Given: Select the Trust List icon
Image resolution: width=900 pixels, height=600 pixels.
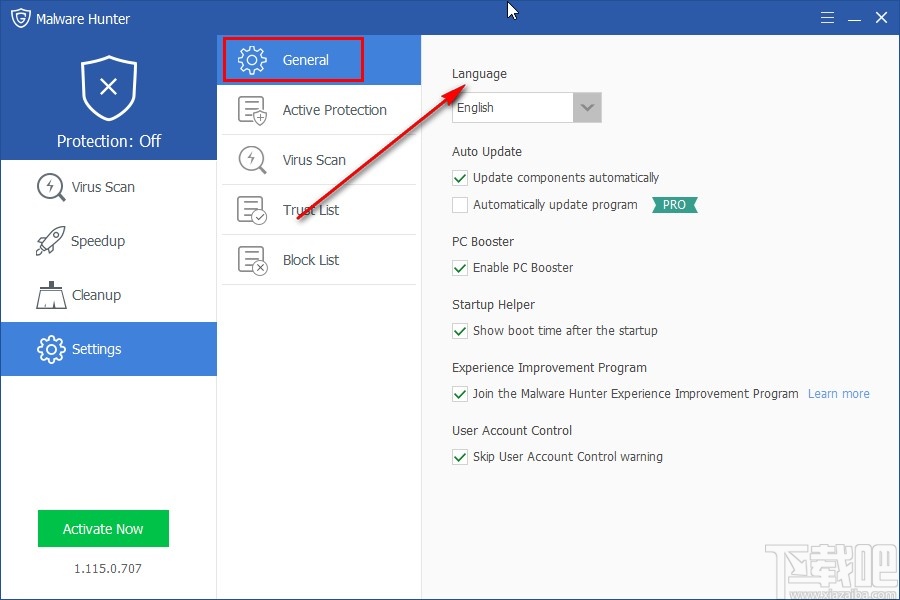Looking at the screenshot, I should 252,209.
